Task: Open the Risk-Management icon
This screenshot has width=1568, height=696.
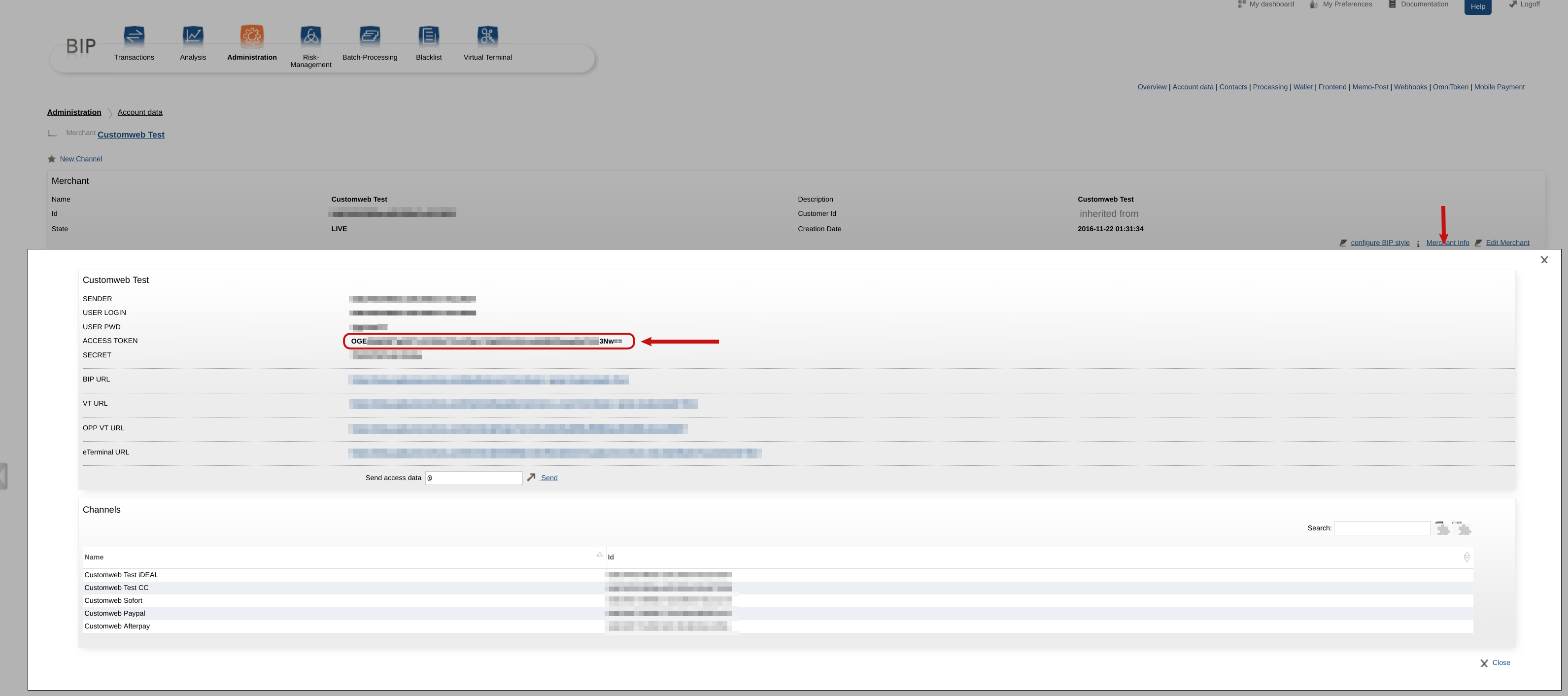Action: pos(310,36)
